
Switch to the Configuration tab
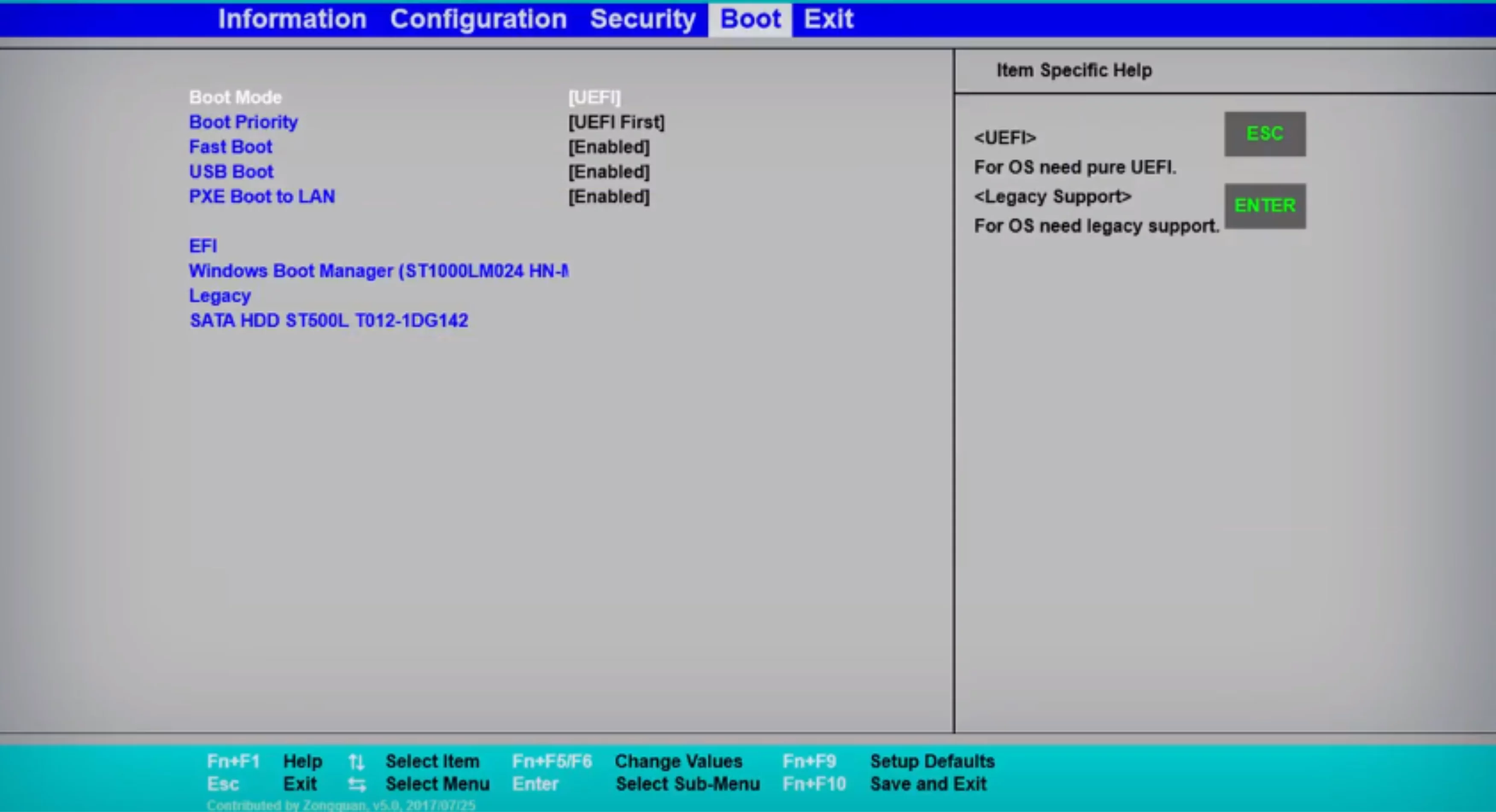(x=478, y=19)
